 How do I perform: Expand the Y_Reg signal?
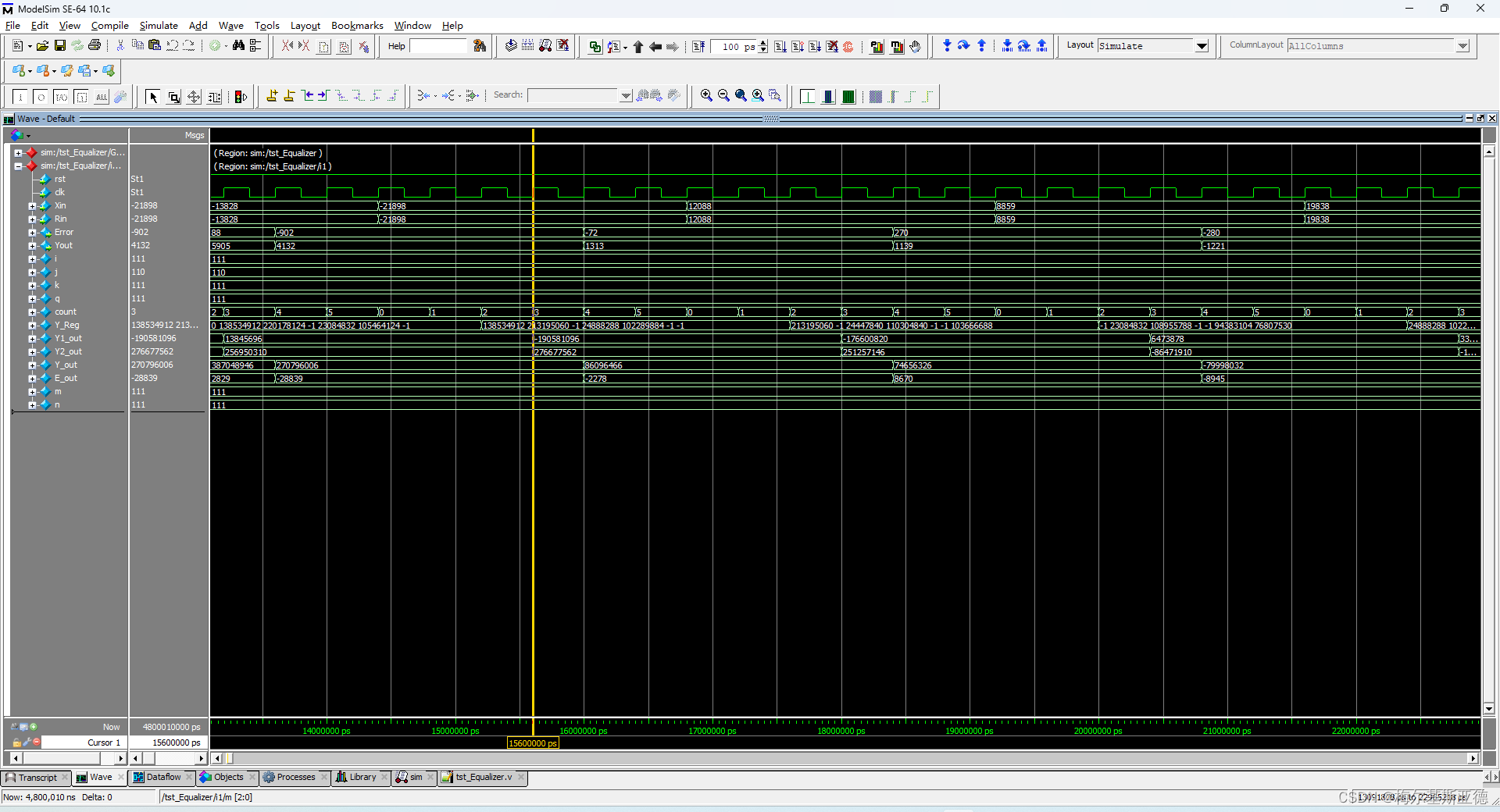pos(32,326)
